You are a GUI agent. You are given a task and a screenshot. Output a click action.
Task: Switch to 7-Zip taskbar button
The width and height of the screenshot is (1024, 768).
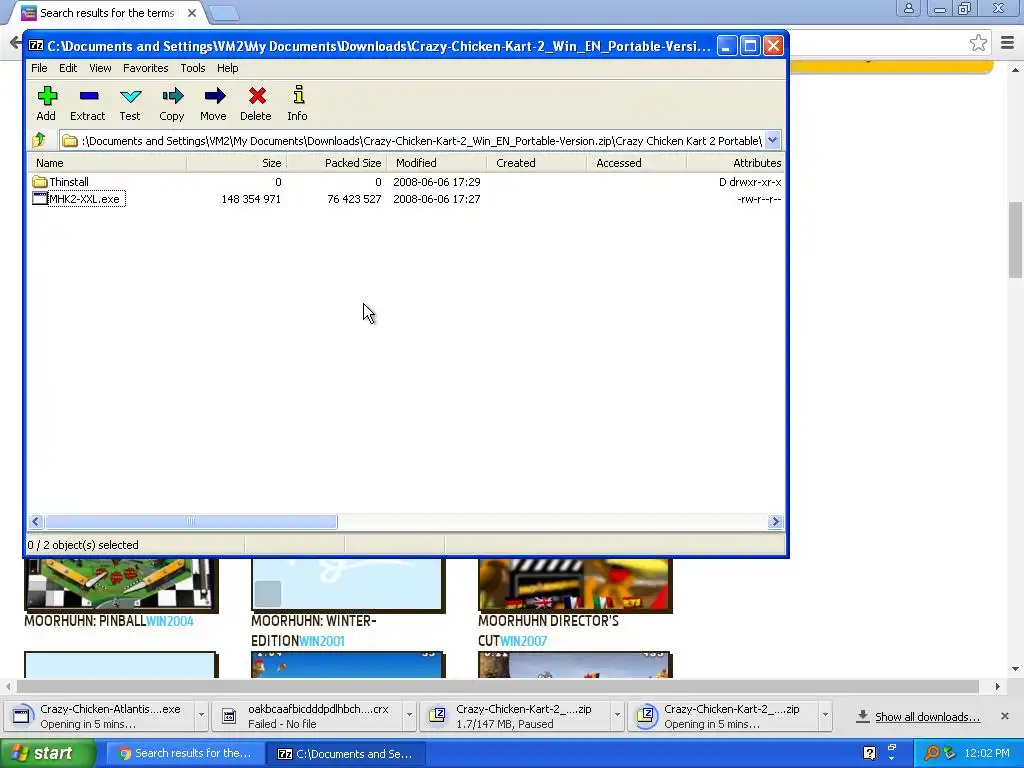tap(346, 753)
